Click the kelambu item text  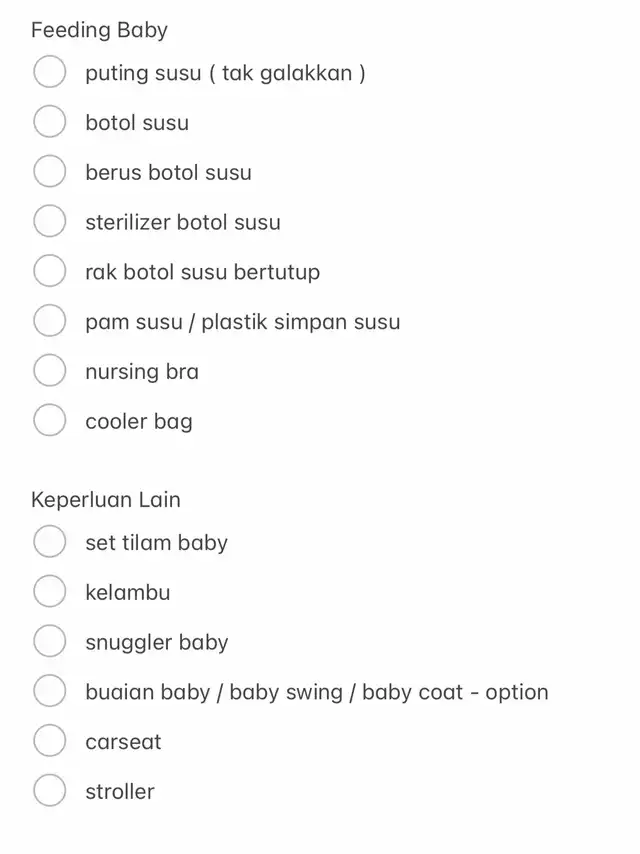[x=128, y=593]
